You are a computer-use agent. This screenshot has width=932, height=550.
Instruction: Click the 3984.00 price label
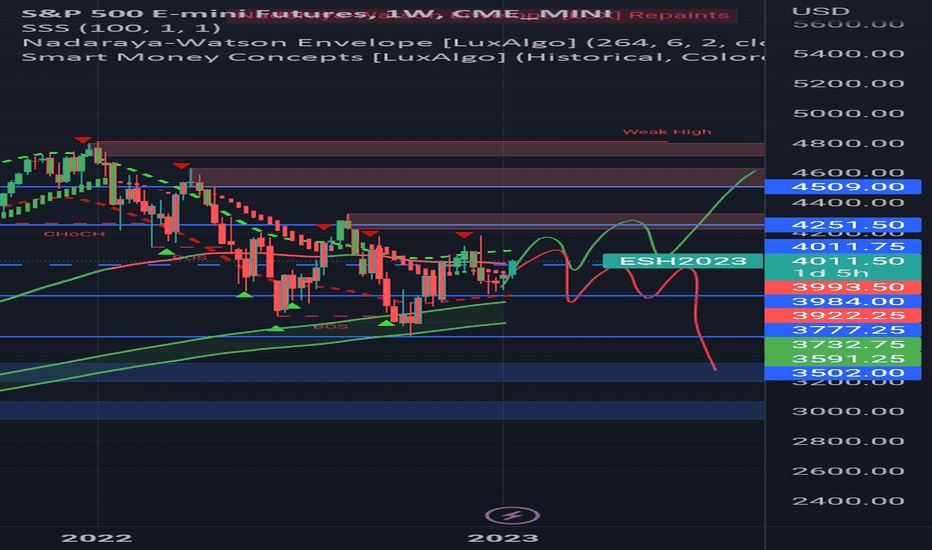click(843, 301)
